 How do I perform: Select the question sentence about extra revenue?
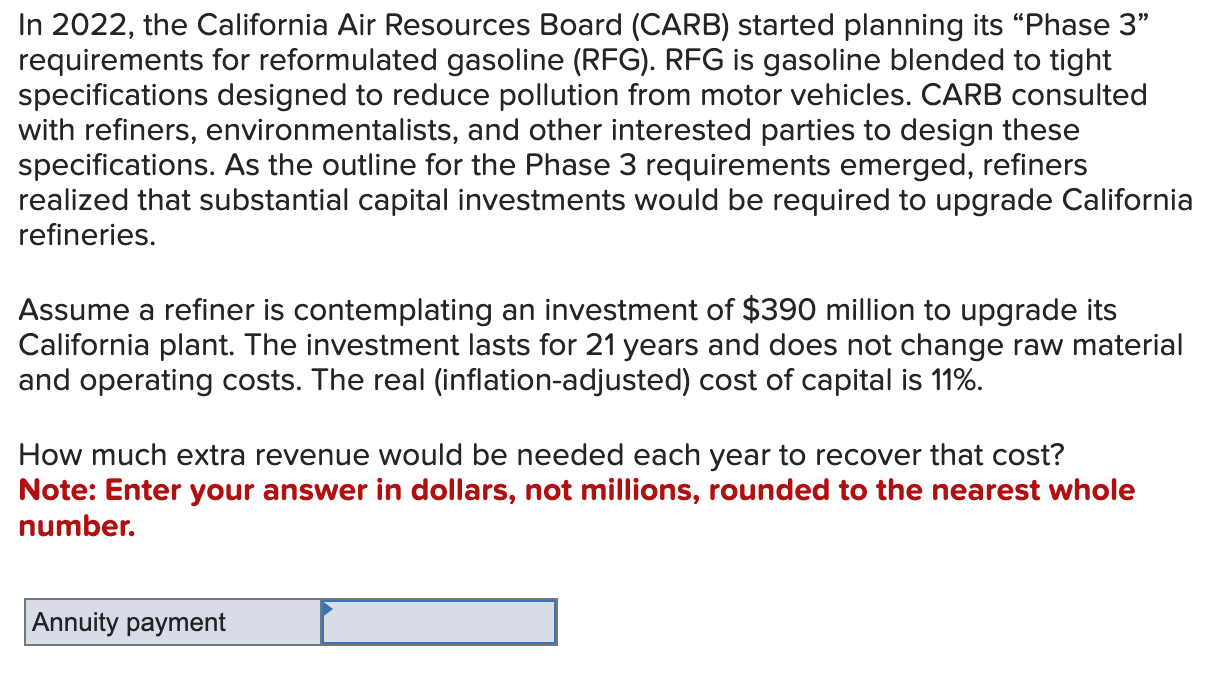pos(540,455)
